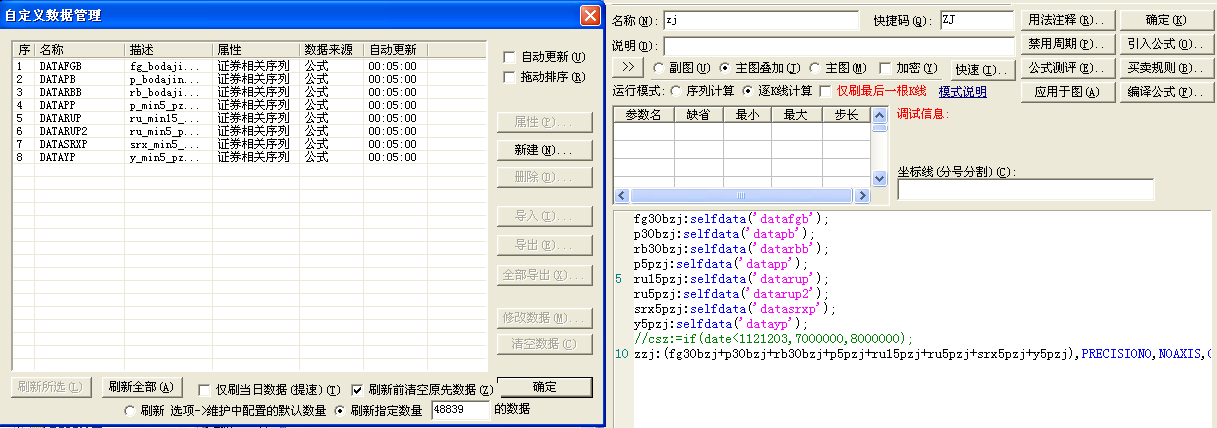Select the DATARUP2 row
This screenshot has height=428, width=1217.
tap(249, 131)
